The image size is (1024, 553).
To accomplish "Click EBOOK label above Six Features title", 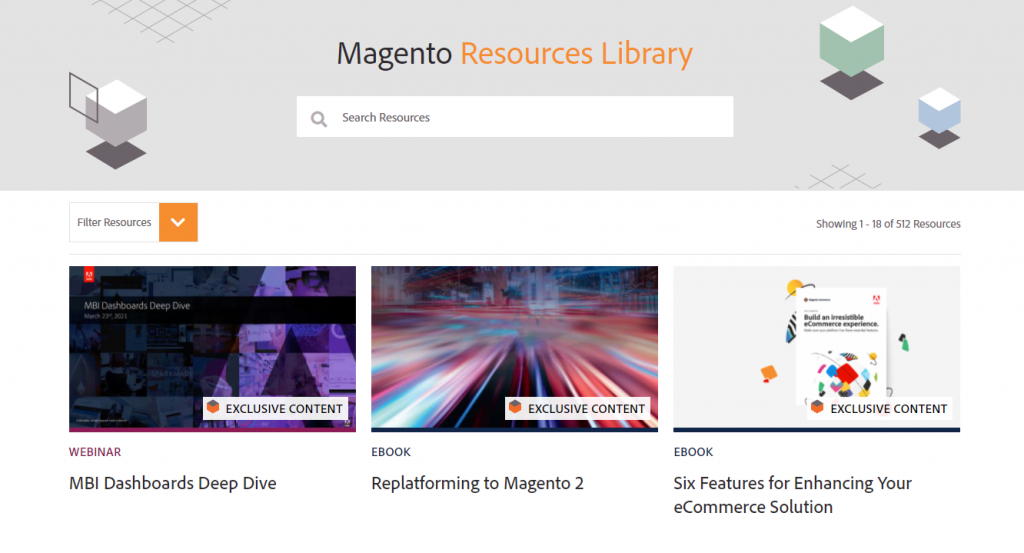I will point(694,452).
